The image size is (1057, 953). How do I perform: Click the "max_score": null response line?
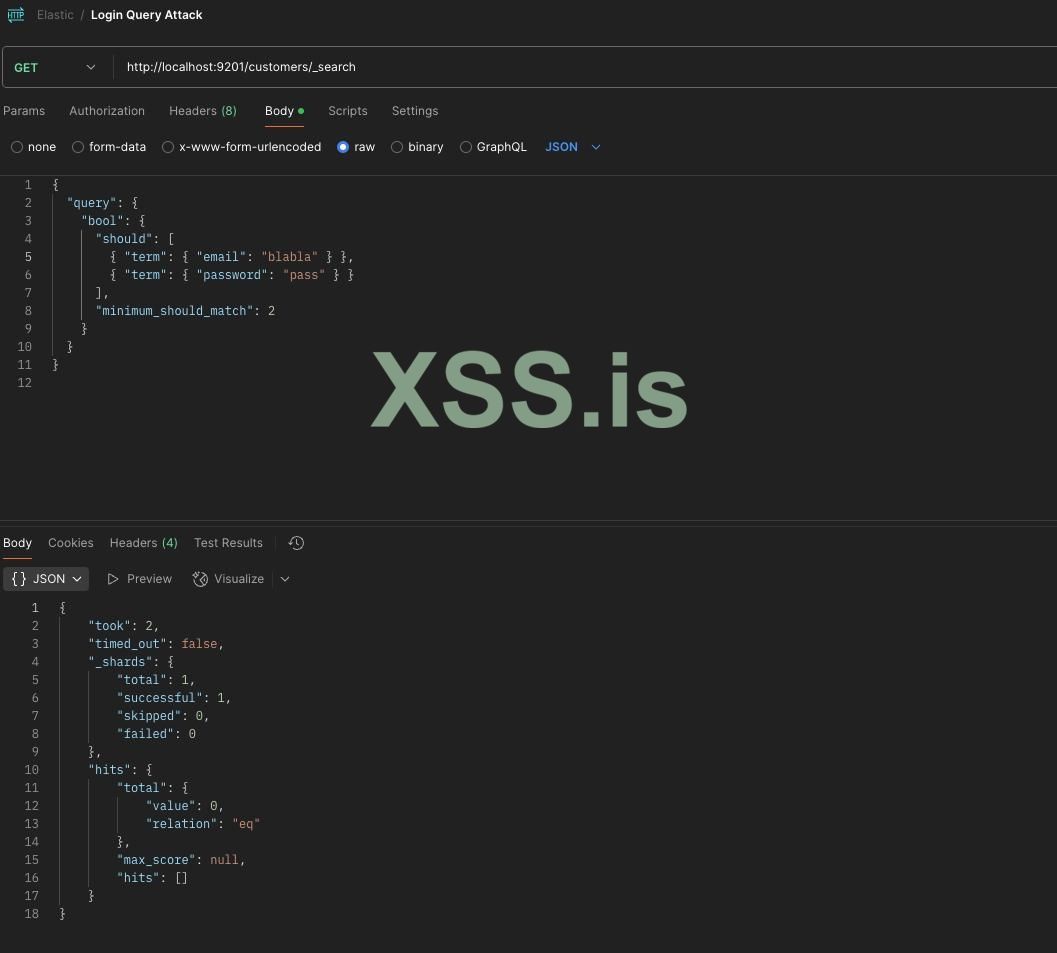(181, 860)
